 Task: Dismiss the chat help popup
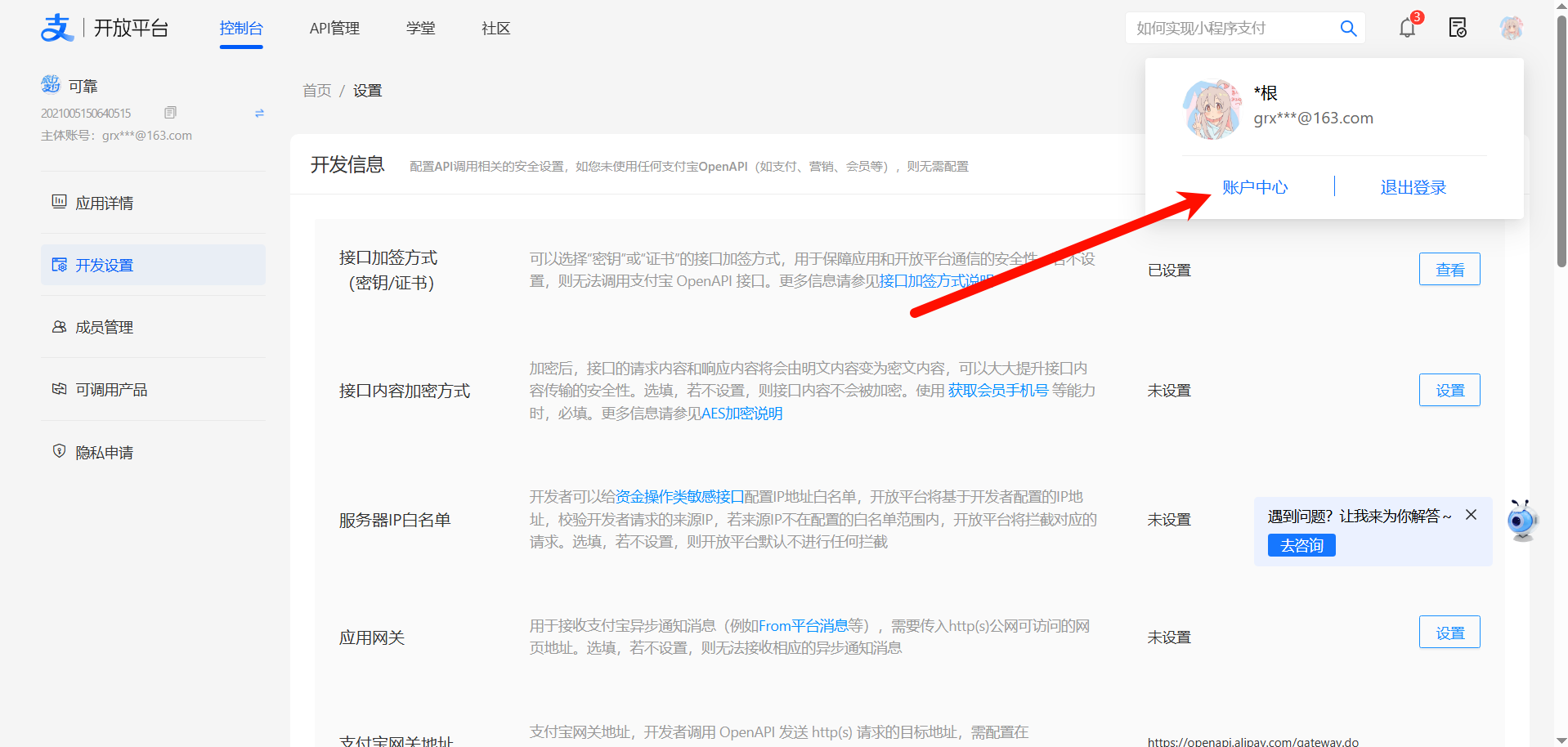[1472, 514]
